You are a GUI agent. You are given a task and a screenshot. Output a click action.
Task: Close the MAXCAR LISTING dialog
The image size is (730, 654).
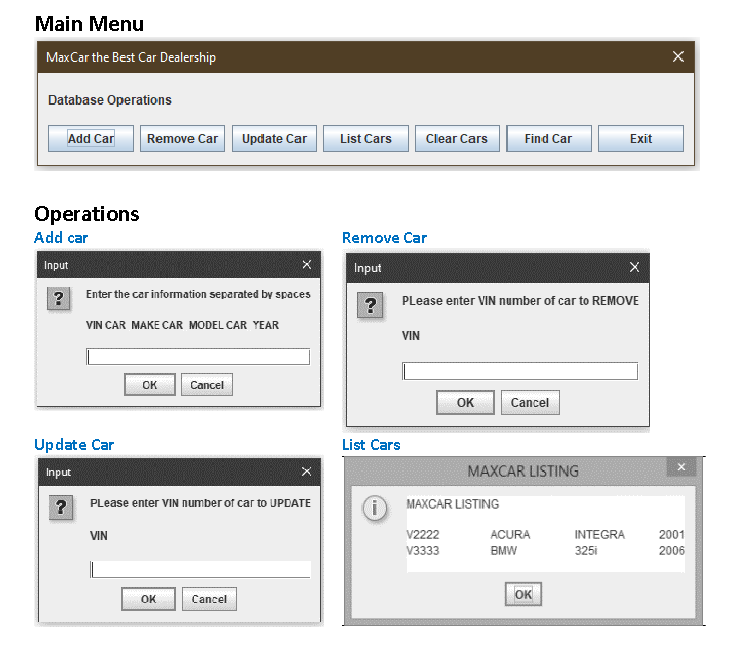tap(681, 467)
